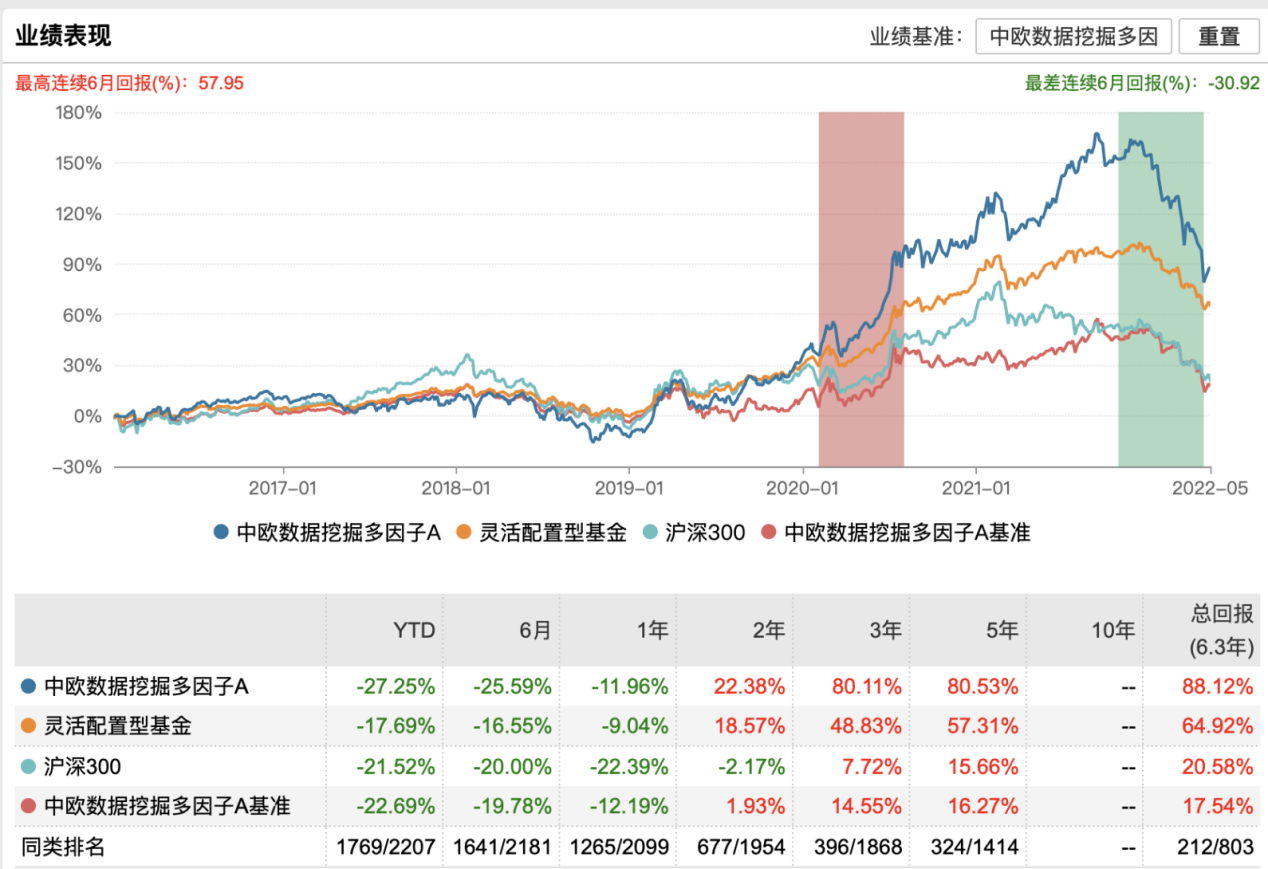Click the red highlighted best 6-month region

point(861,290)
